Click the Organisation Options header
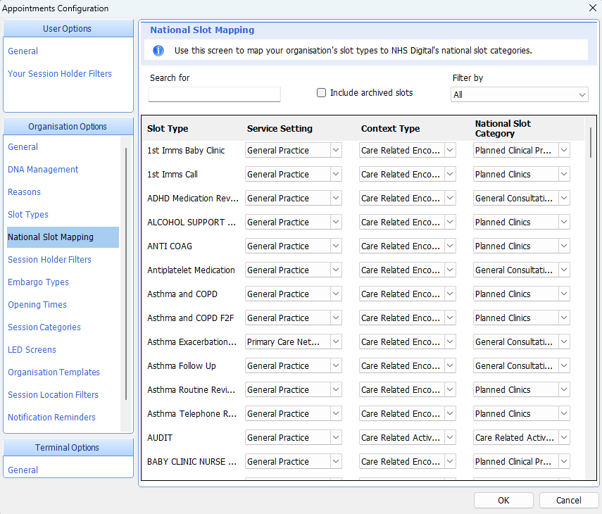The image size is (602, 514). click(68, 127)
